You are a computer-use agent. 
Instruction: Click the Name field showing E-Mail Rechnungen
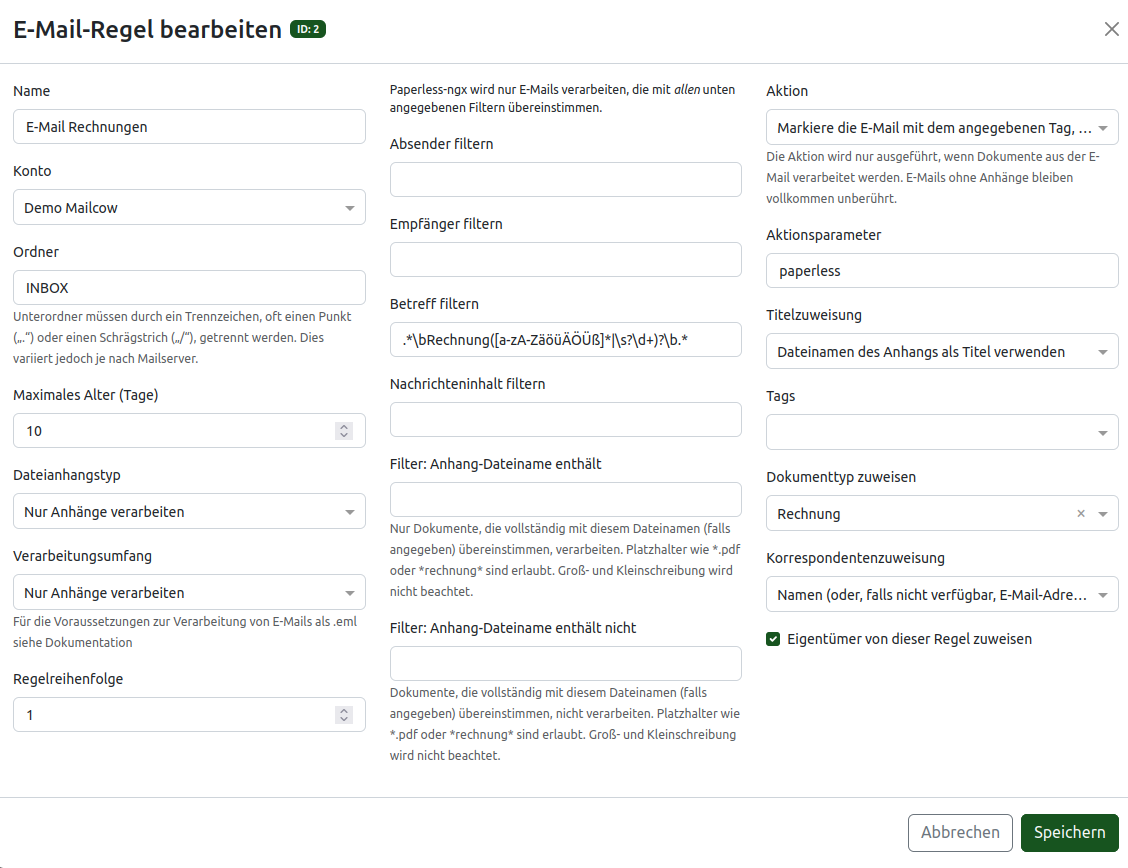189,126
